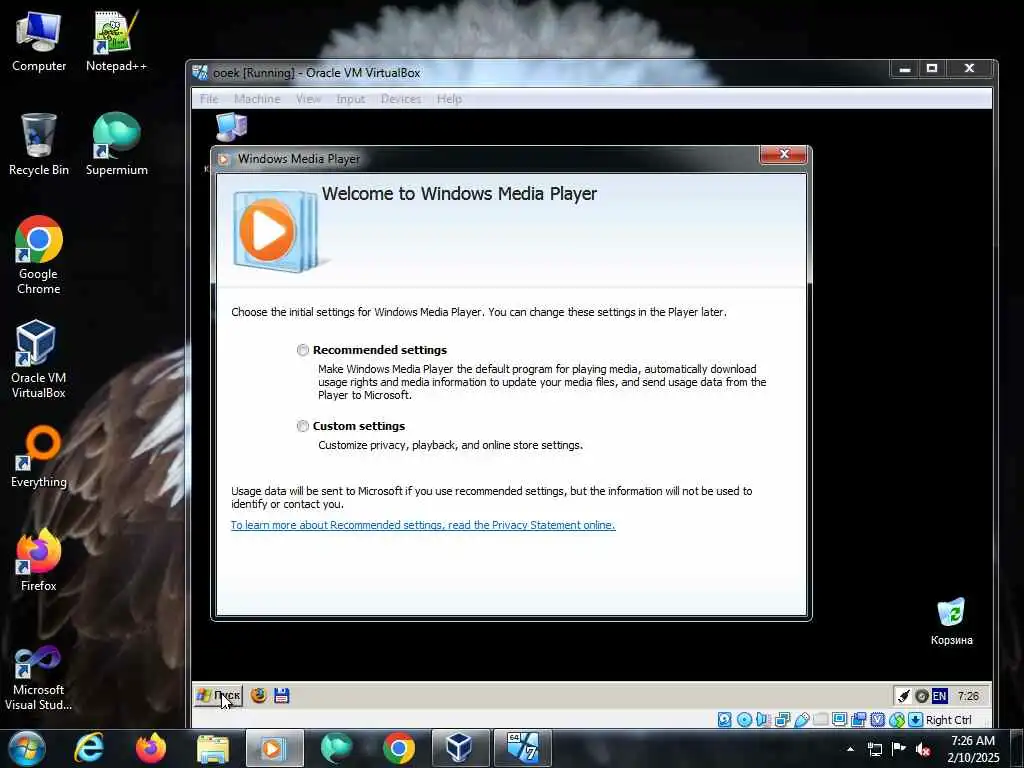Click the mouse integration icon in VirtualBox status bar

pyautogui.click(x=897, y=720)
